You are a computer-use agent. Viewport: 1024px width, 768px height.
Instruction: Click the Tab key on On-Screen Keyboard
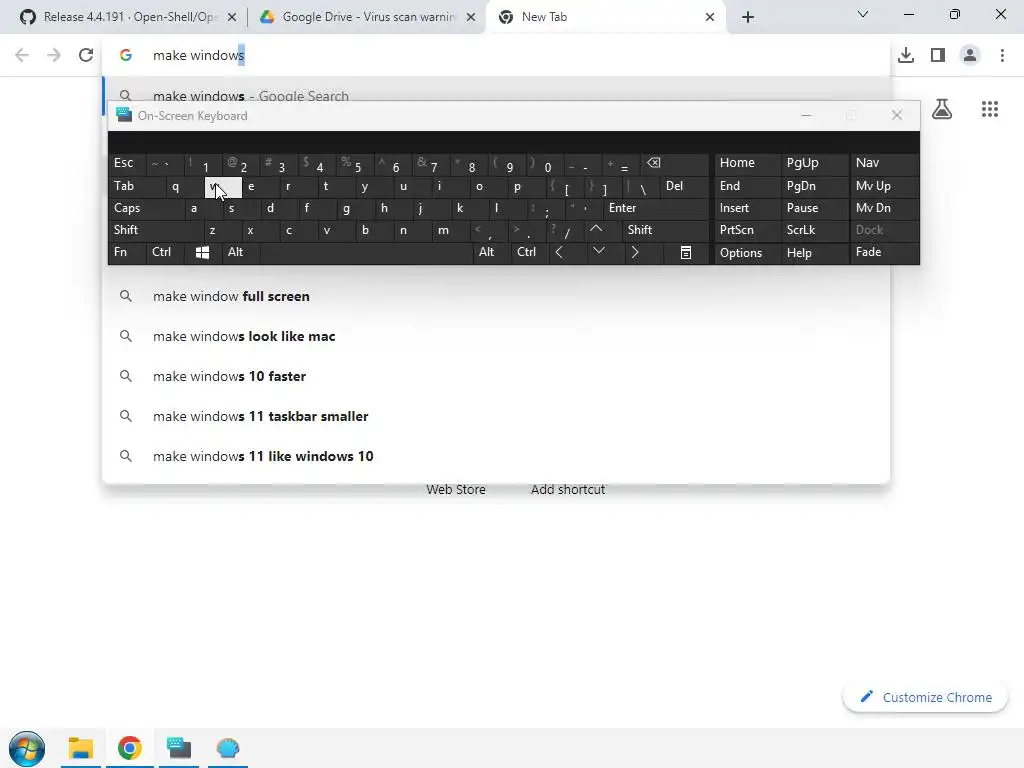pos(137,186)
